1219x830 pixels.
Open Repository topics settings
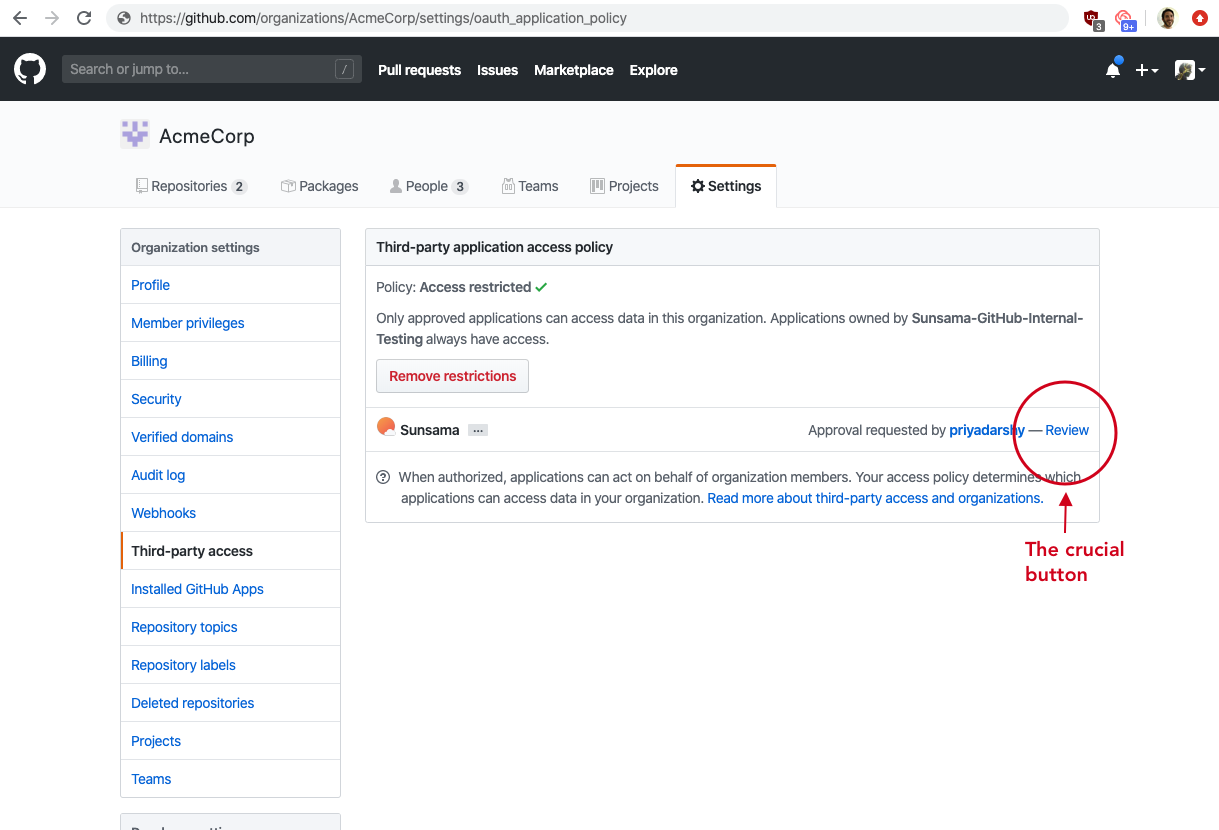coord(230,627)
